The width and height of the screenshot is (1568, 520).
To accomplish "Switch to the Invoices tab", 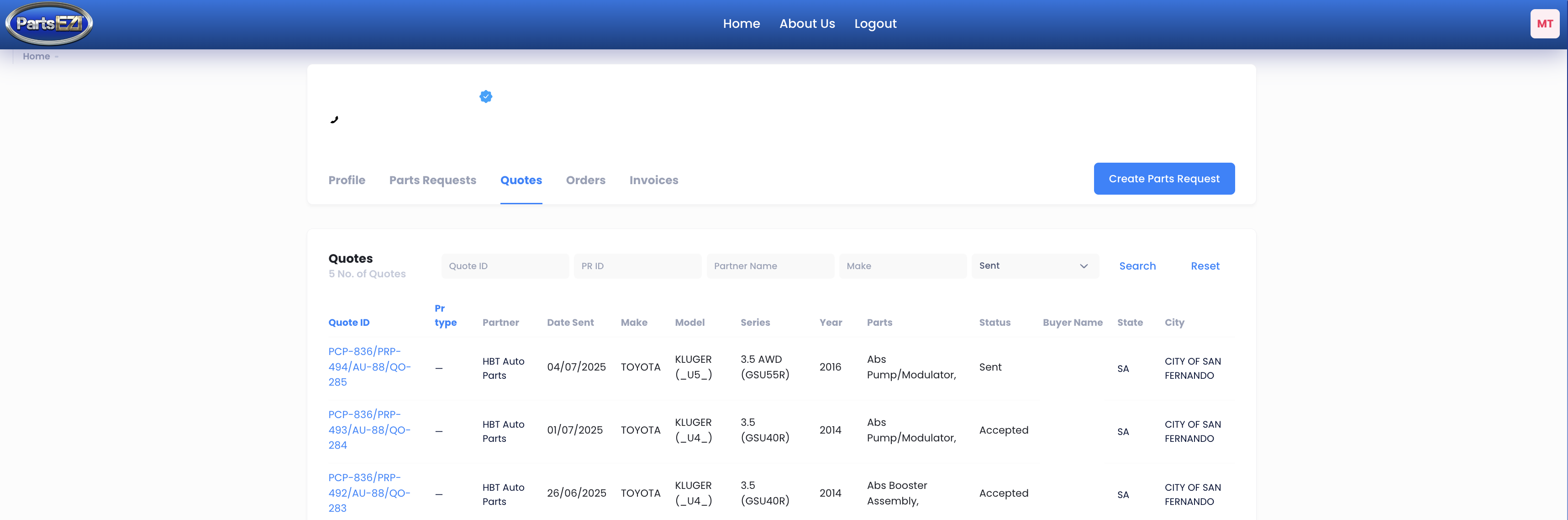I will [x=654, y=180].
